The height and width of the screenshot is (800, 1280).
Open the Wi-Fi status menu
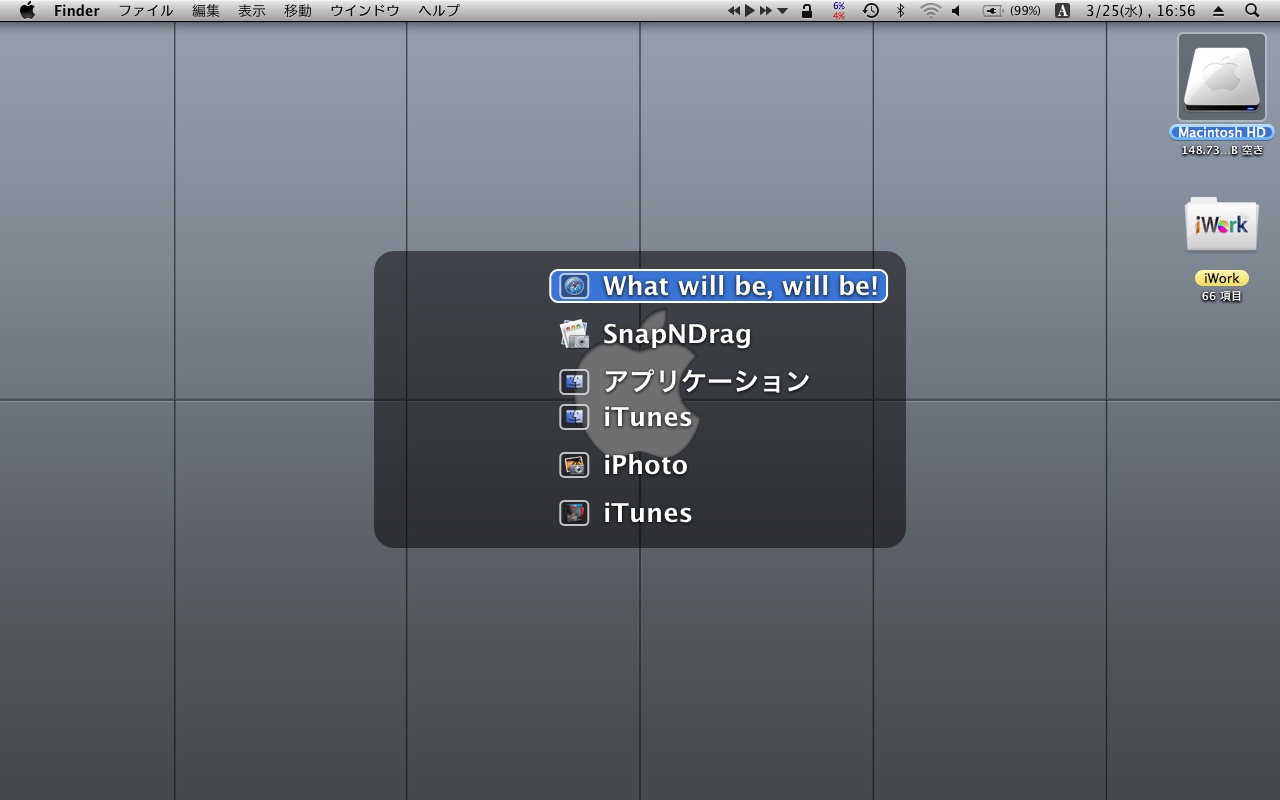tap(931, 10)
